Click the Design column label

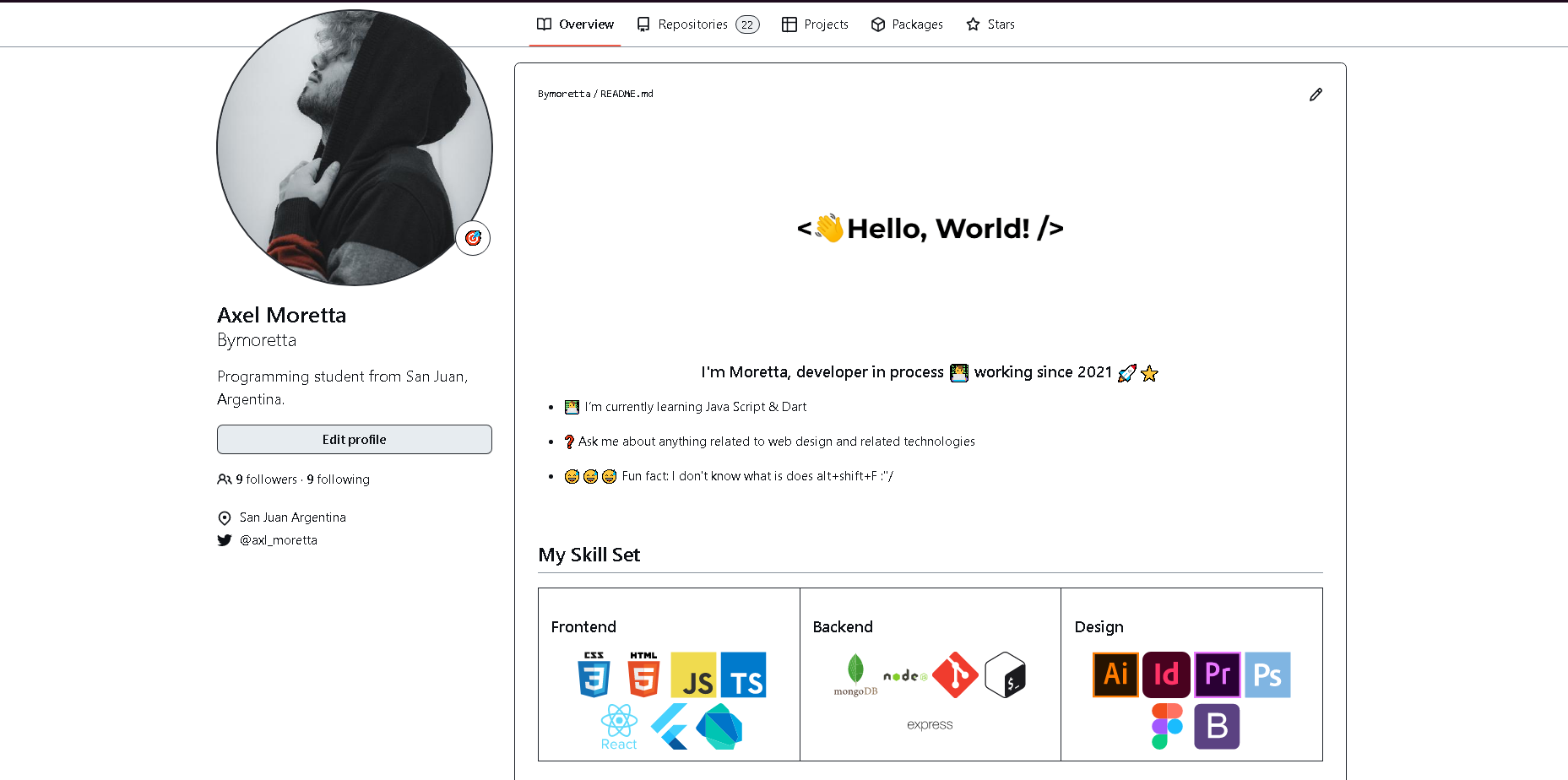point(1099,627)
